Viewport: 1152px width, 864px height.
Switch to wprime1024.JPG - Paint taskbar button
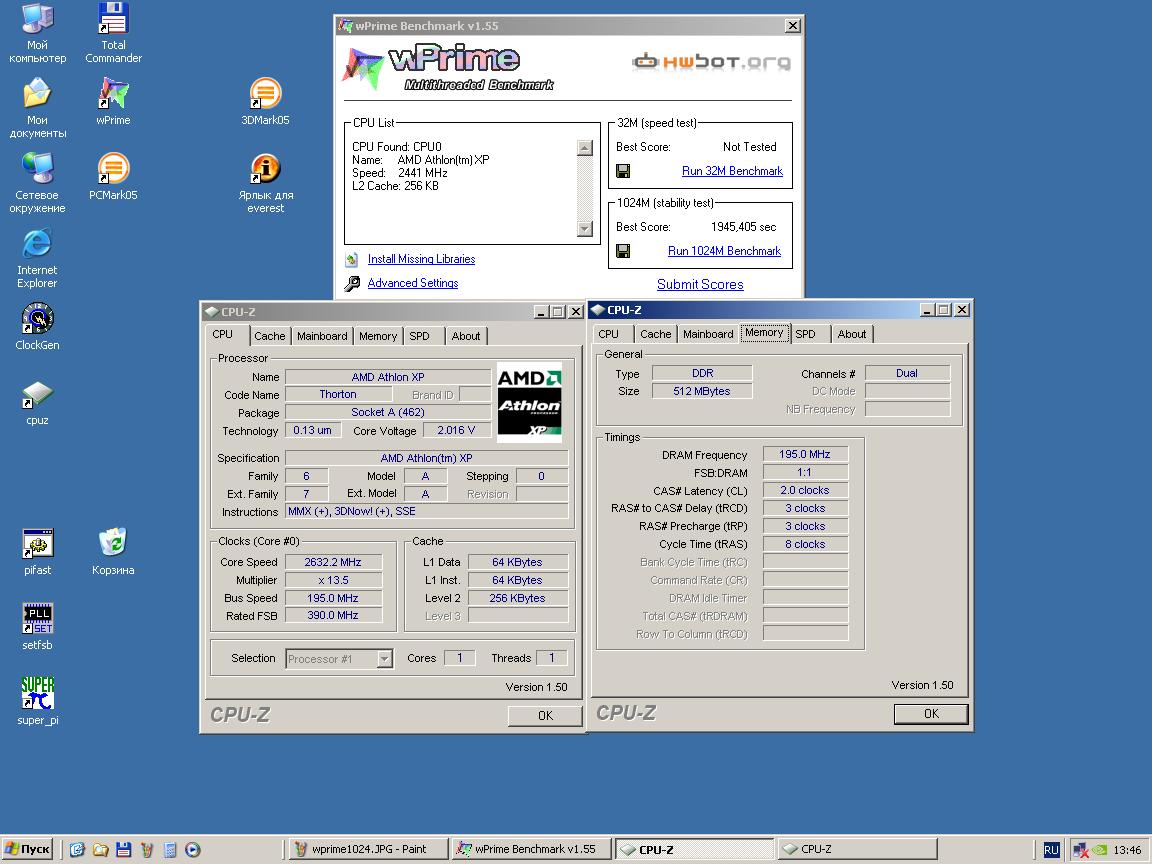367,850
